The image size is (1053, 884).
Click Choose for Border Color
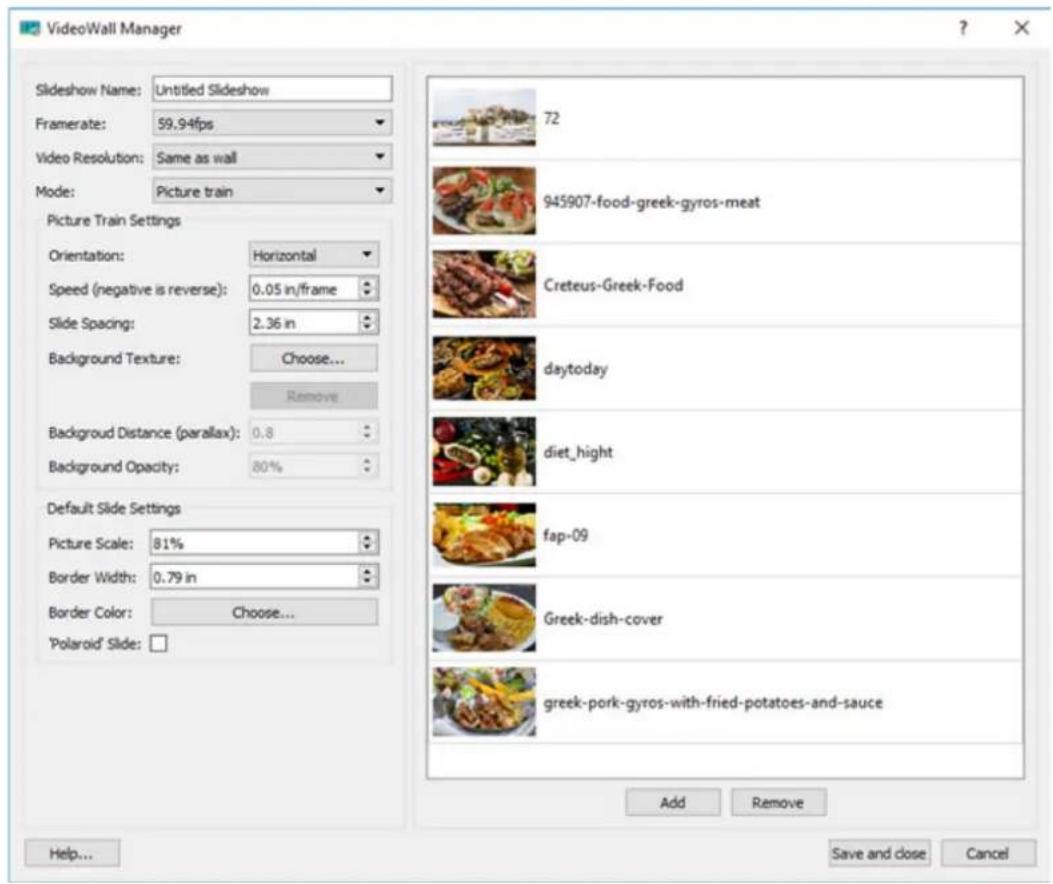264,612
